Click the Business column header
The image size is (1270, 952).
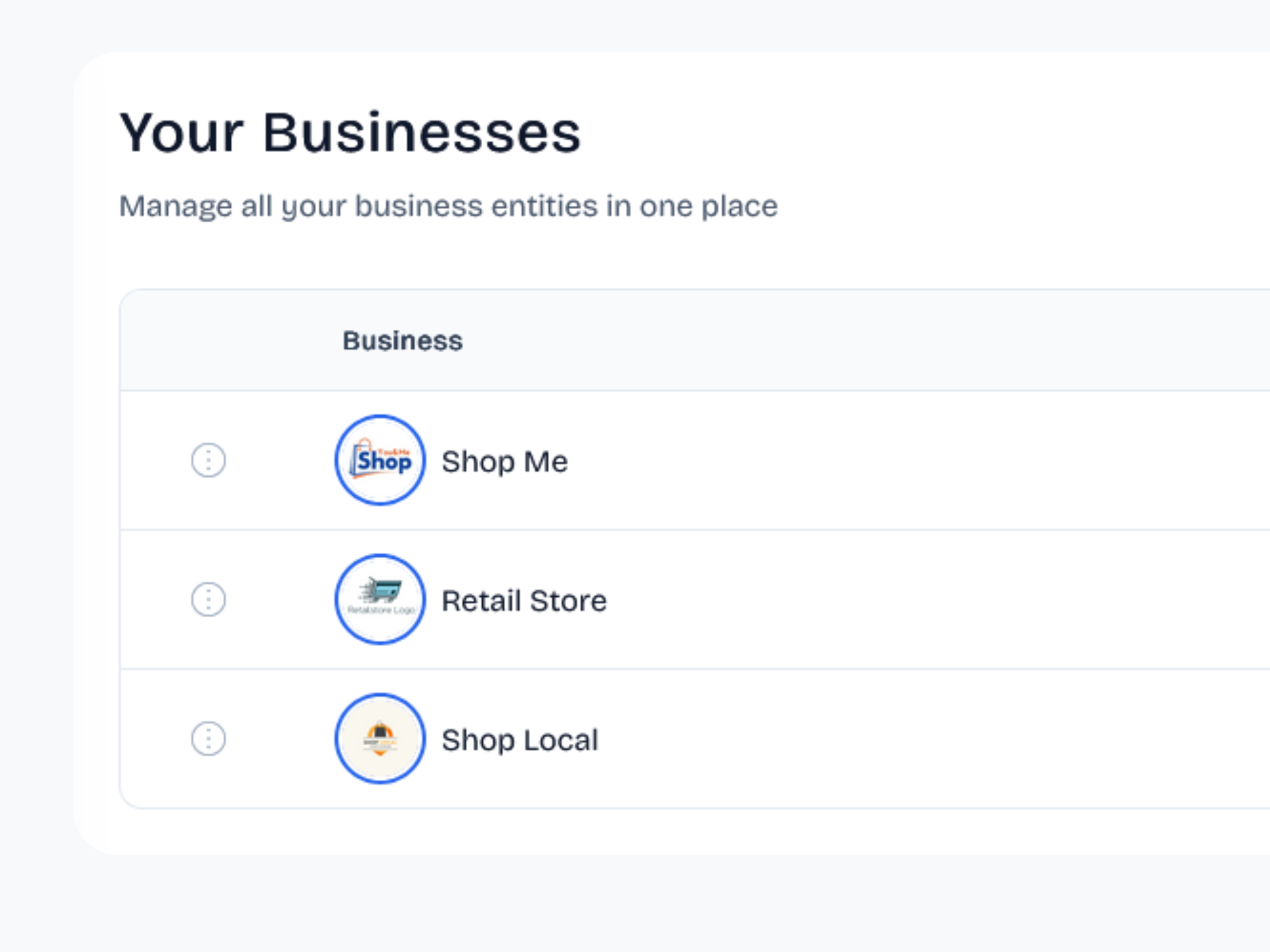(x=402, y=340)
